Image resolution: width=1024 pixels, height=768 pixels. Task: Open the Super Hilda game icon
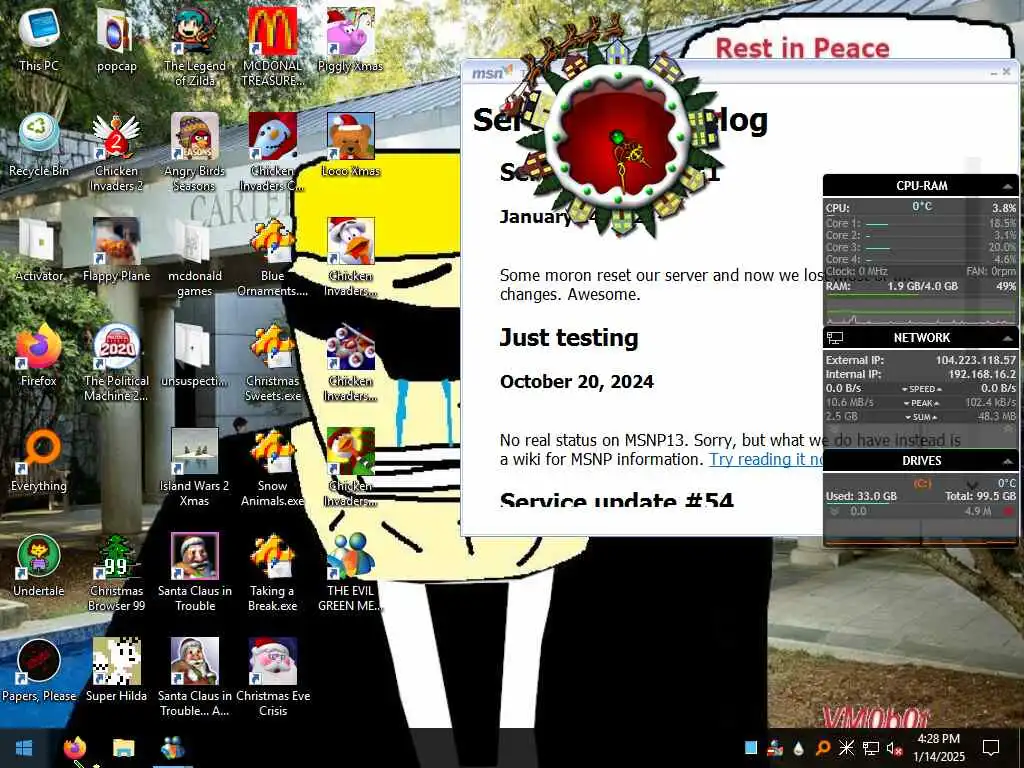coord(116,669)
